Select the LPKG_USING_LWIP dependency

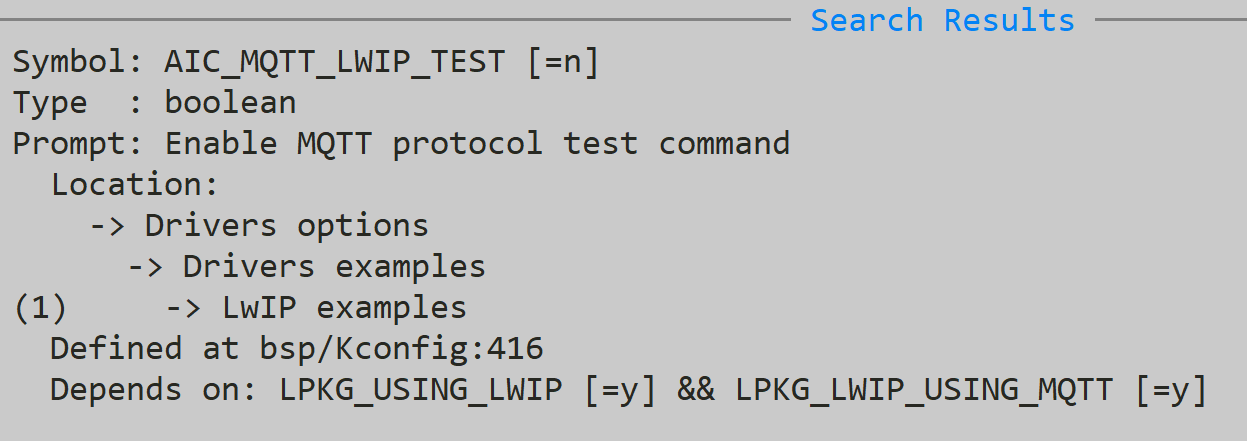420,389
